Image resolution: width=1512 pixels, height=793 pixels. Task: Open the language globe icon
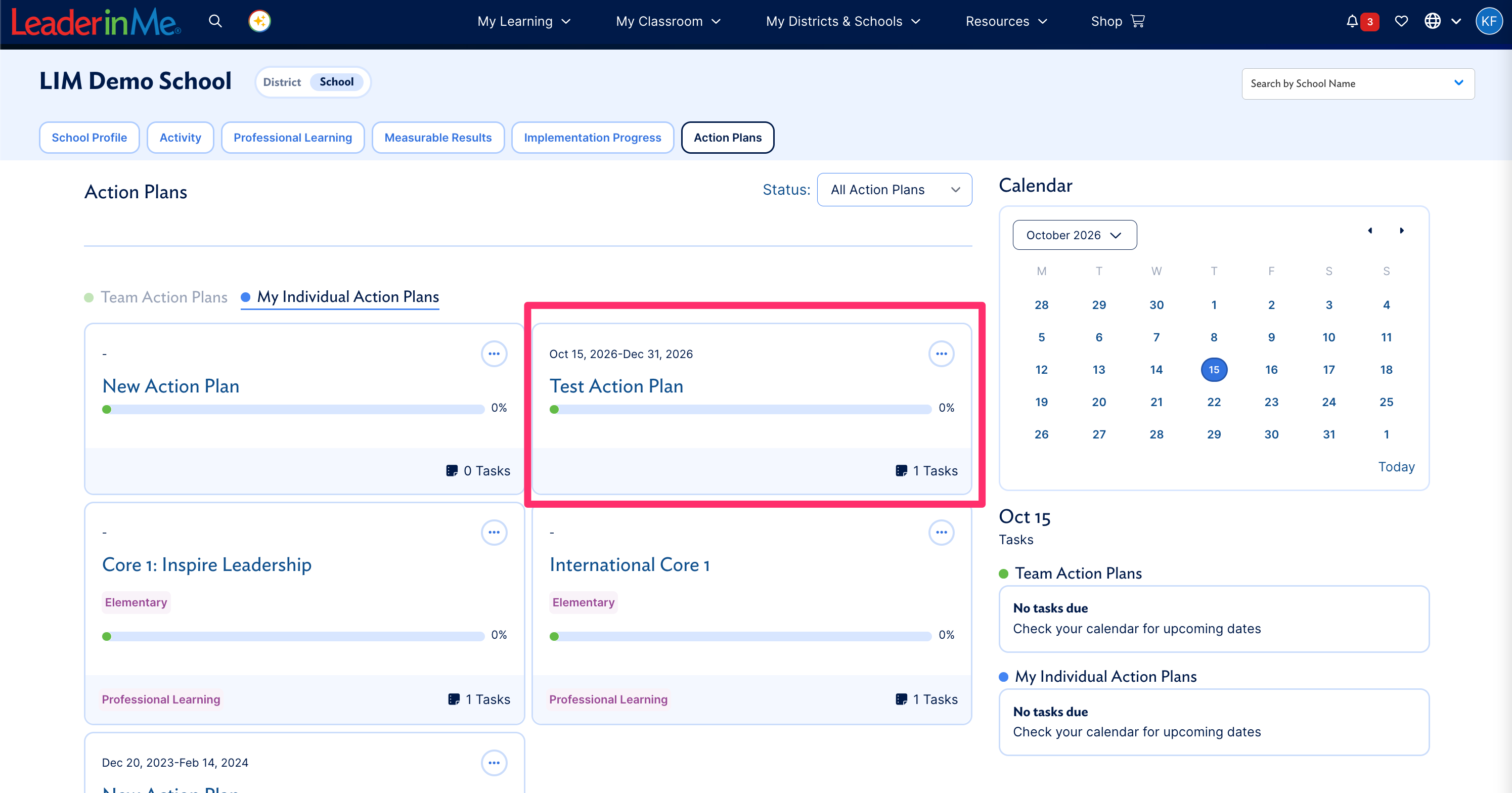[x=1433, y=21]
